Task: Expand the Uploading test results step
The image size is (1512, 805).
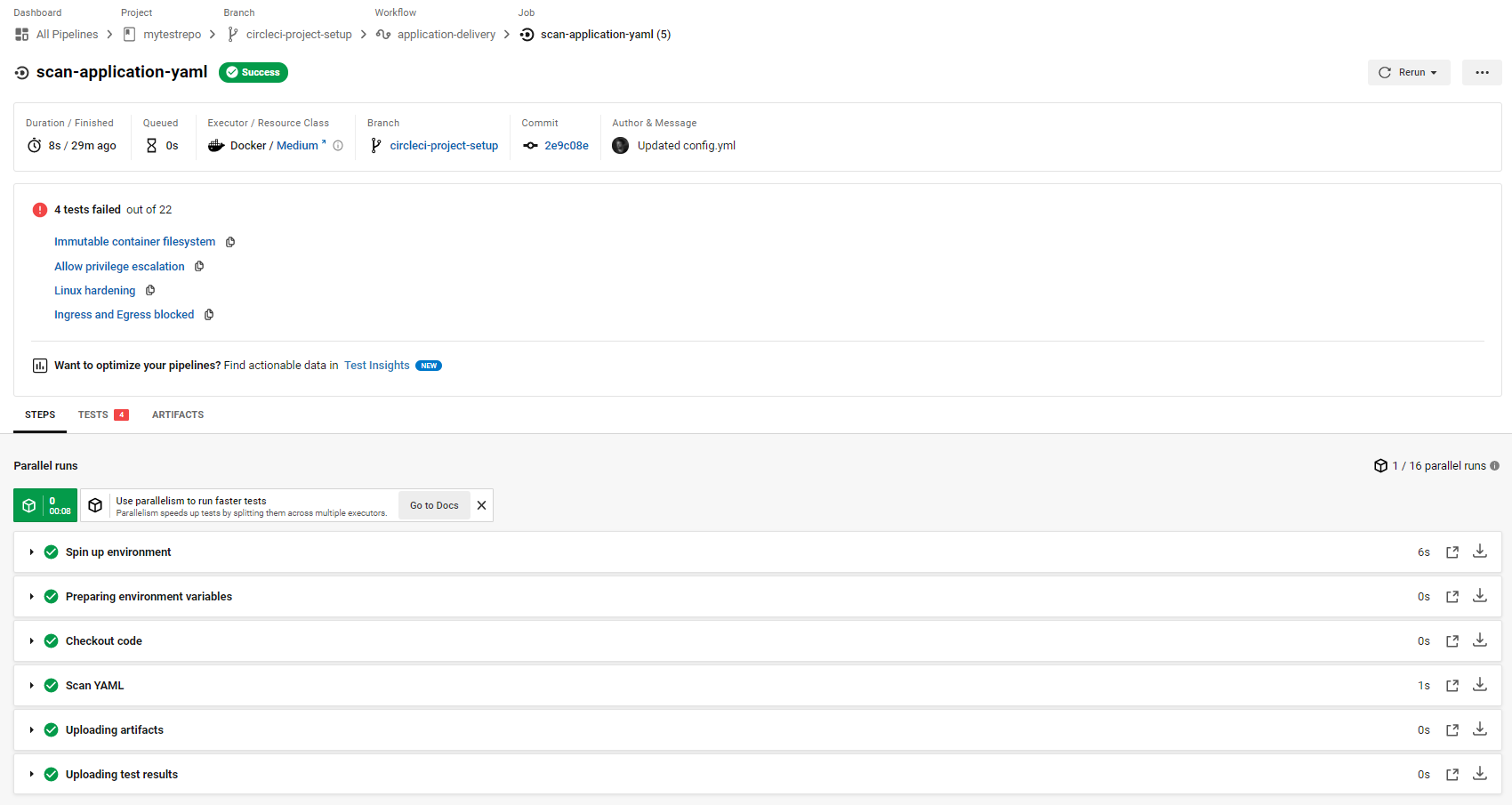Action: (31, 775)
